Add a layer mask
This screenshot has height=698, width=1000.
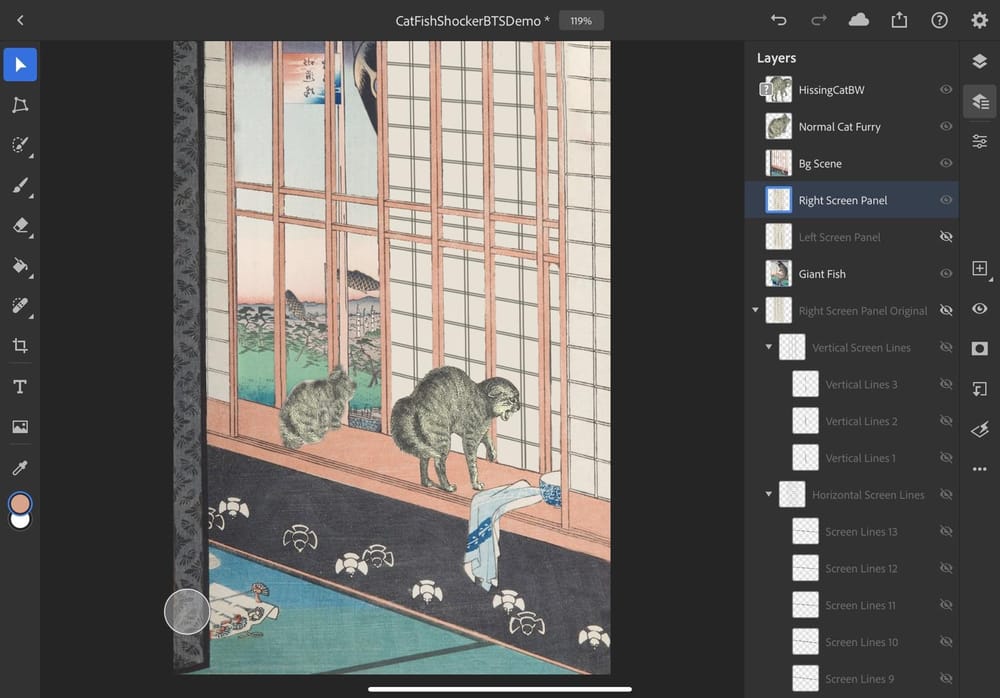[980, 348]
